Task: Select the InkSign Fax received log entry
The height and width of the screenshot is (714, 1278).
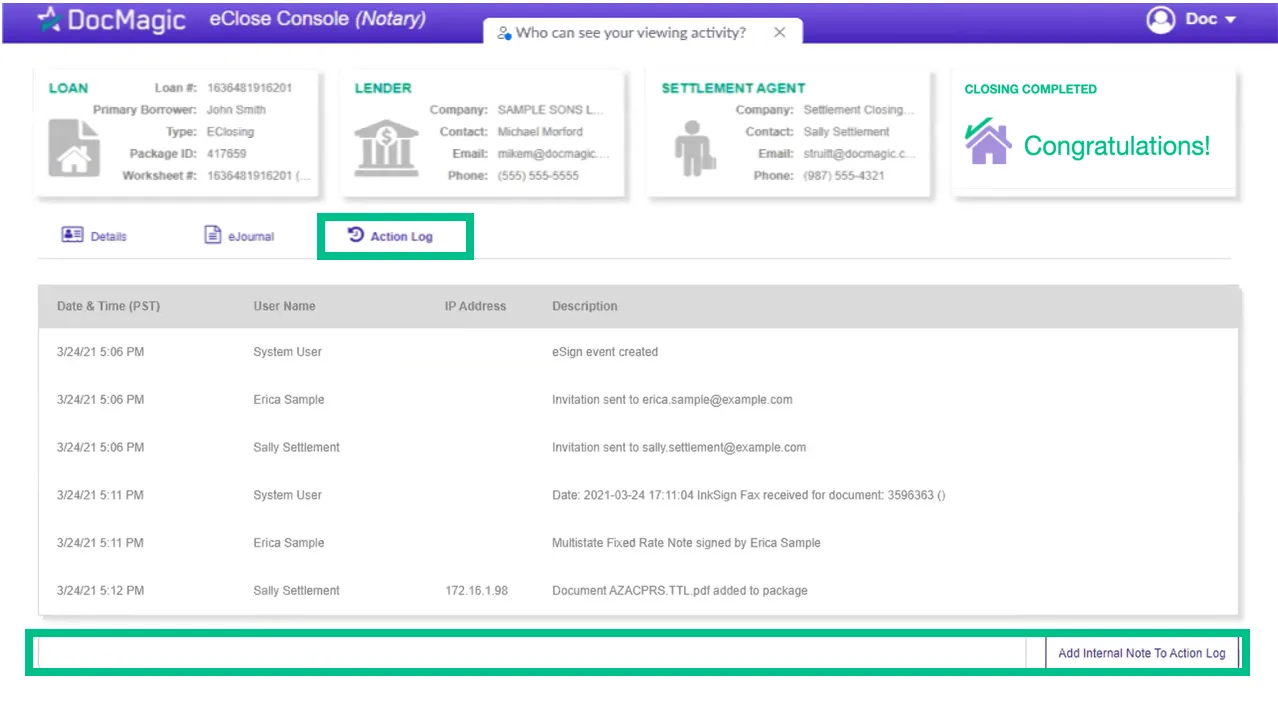Action: [639, 495]
